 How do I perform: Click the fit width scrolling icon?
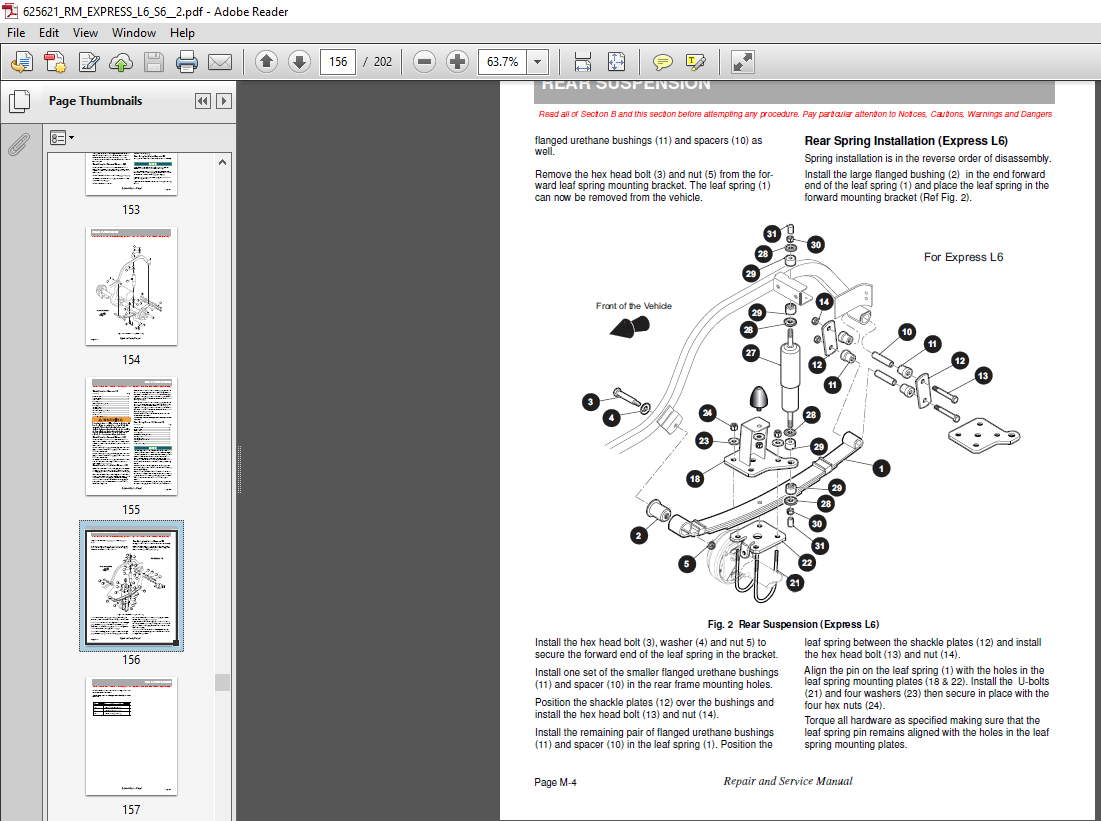coord(583,62)
